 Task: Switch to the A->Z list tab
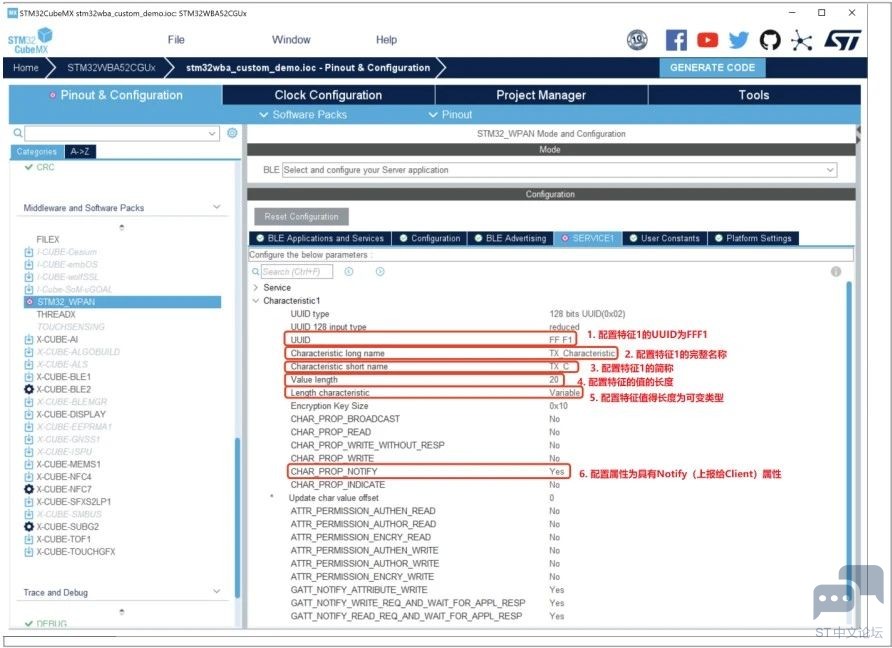point(80,151)
